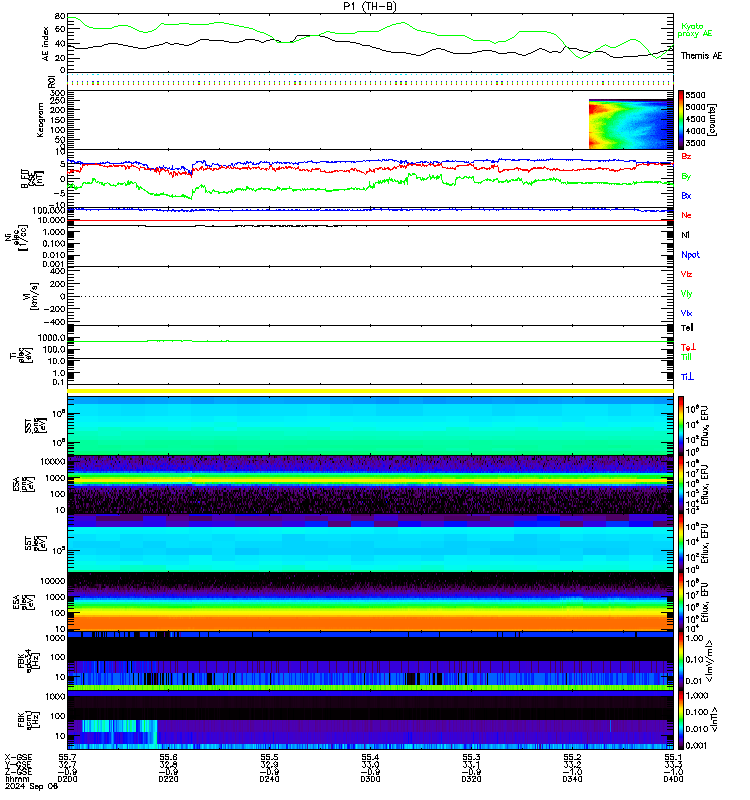Click the FBK edc34 axis label

28,661
